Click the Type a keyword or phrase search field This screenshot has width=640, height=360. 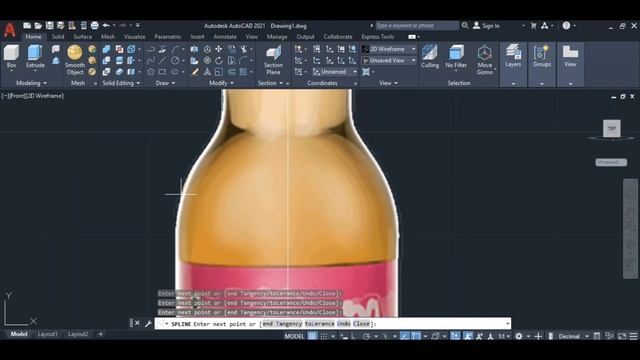pyautogui.click(x=417, y=26)
